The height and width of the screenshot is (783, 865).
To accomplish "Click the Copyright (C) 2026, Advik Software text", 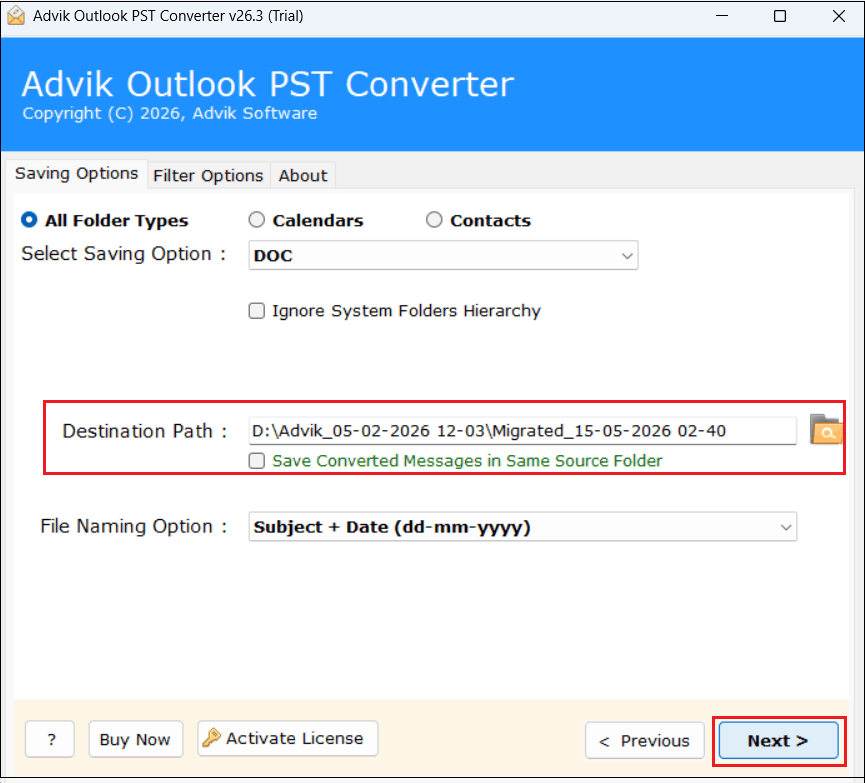I will [169, 114].
